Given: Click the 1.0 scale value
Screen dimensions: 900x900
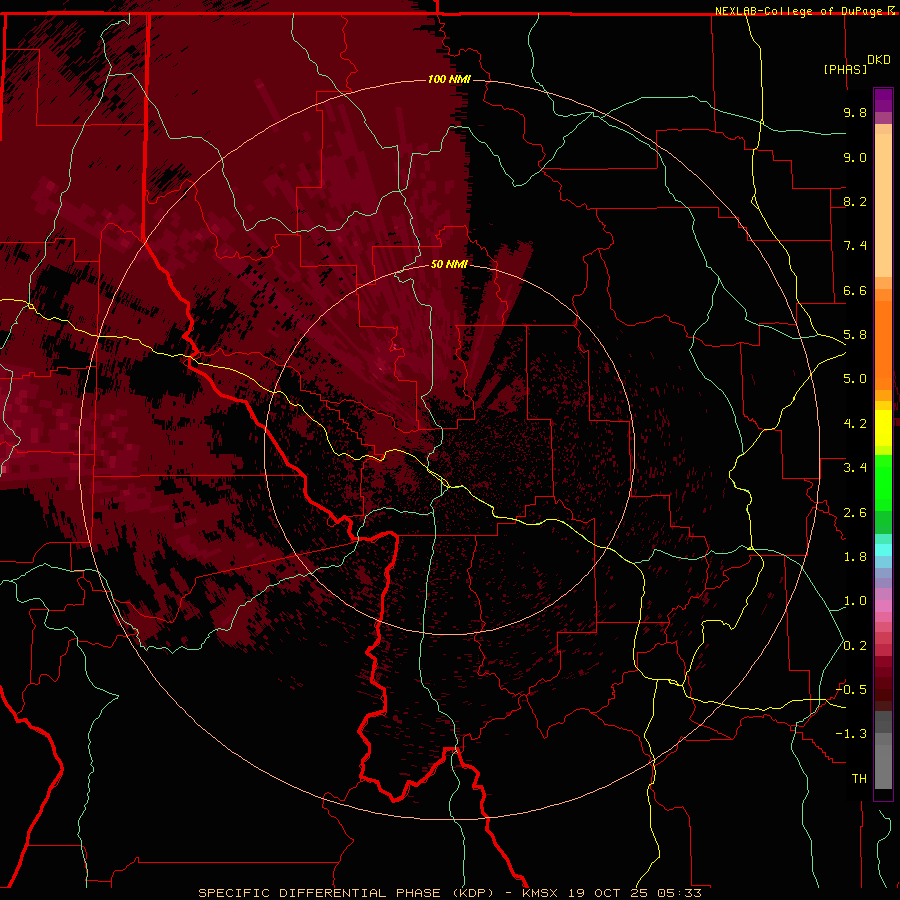Looking at the screenshot, I should 855,601.
